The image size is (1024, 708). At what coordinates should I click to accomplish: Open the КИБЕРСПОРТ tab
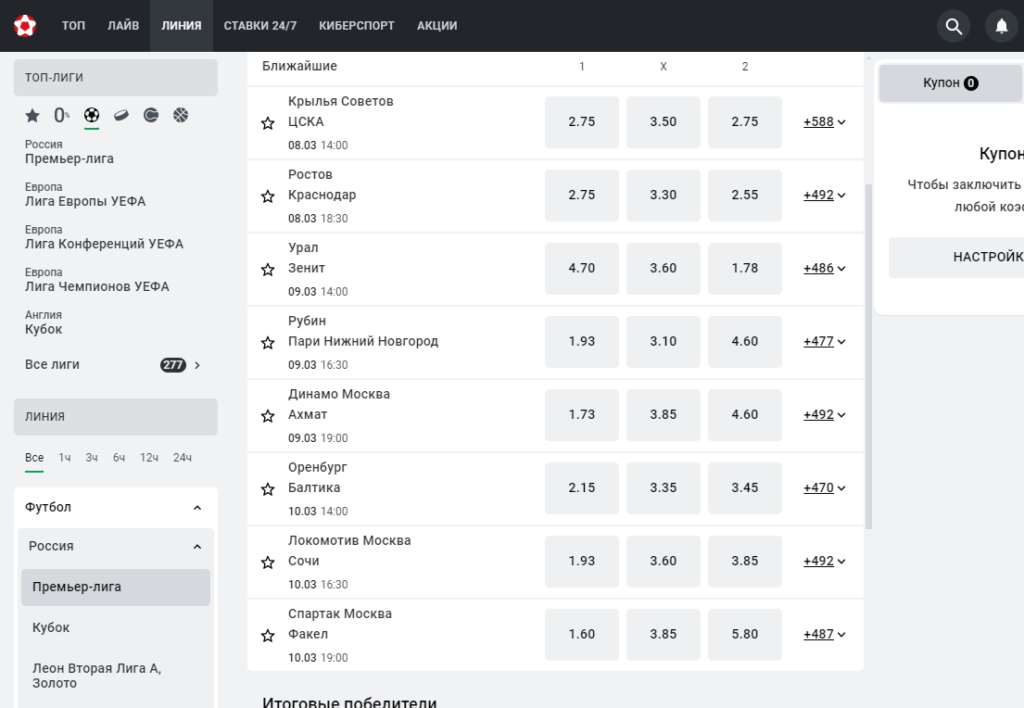click(x=357, y=25)
